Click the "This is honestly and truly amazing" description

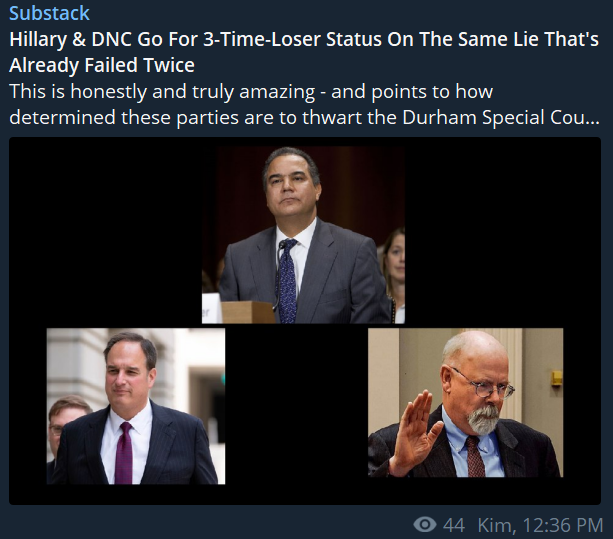251,91
